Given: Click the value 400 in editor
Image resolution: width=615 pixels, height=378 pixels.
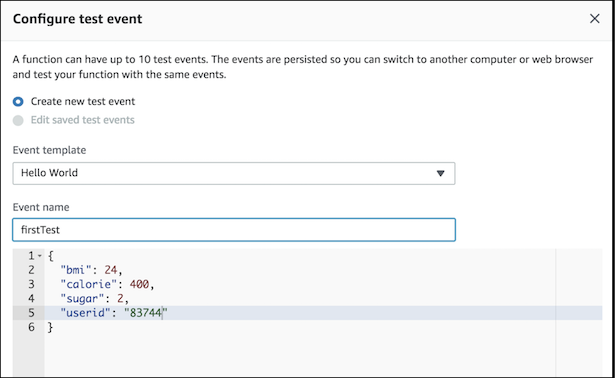Looking at the screenshot, I should point(139,284).
